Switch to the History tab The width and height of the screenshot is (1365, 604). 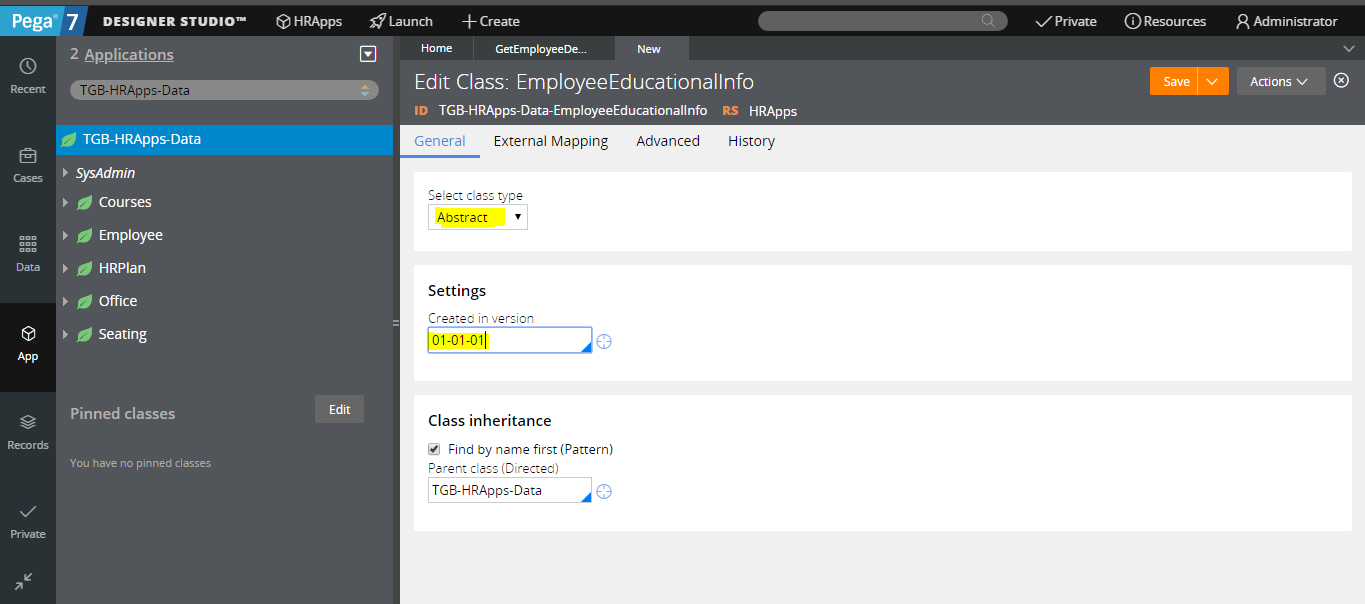pos(751,141)
